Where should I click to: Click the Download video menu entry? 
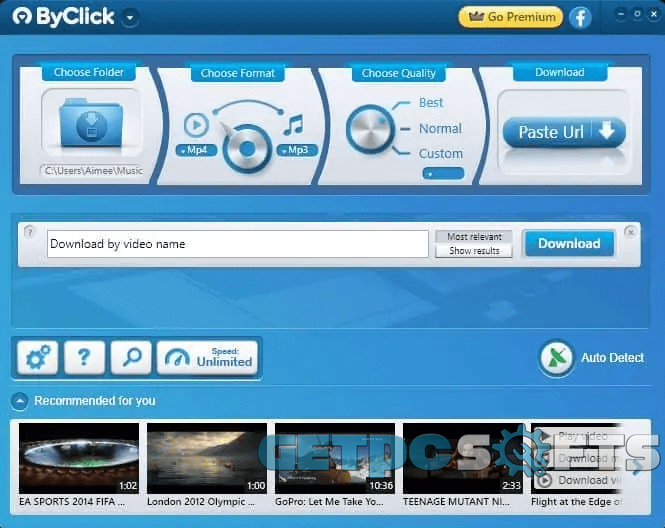click(578, 480)
